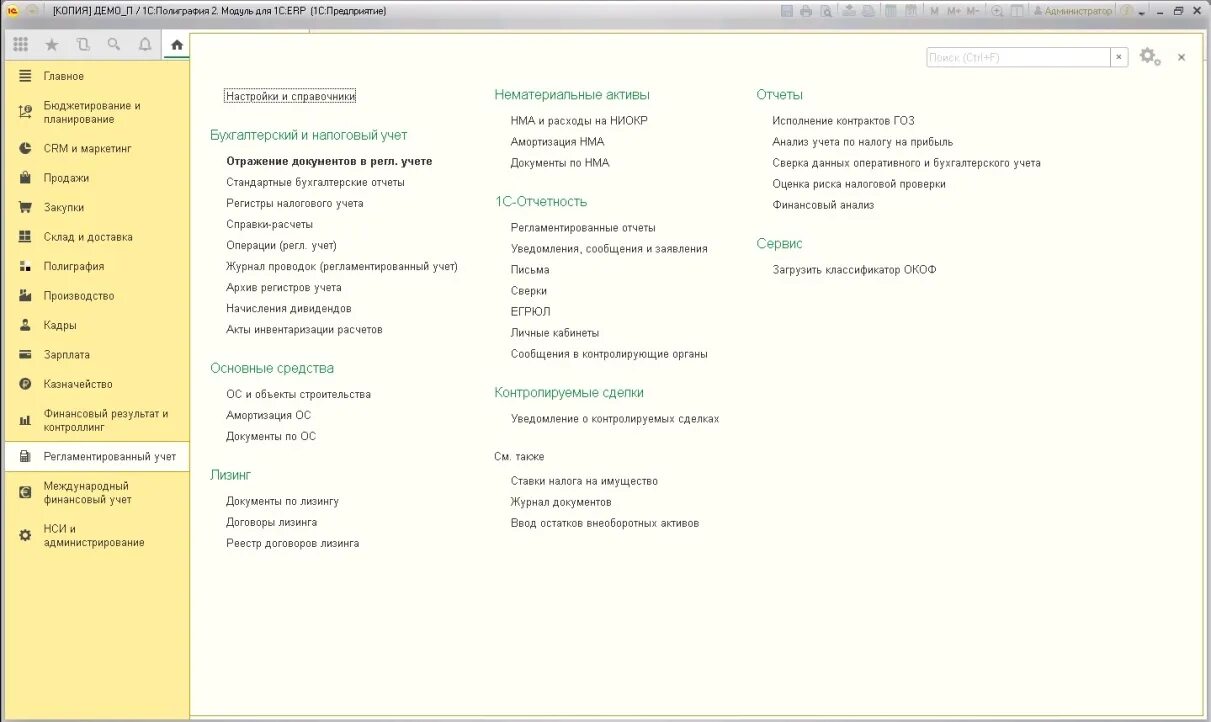The height and width of the screenshot is (722, 1211).
Task: Open ЕГРЮЛ link
Action: click(x=530, y=311)
